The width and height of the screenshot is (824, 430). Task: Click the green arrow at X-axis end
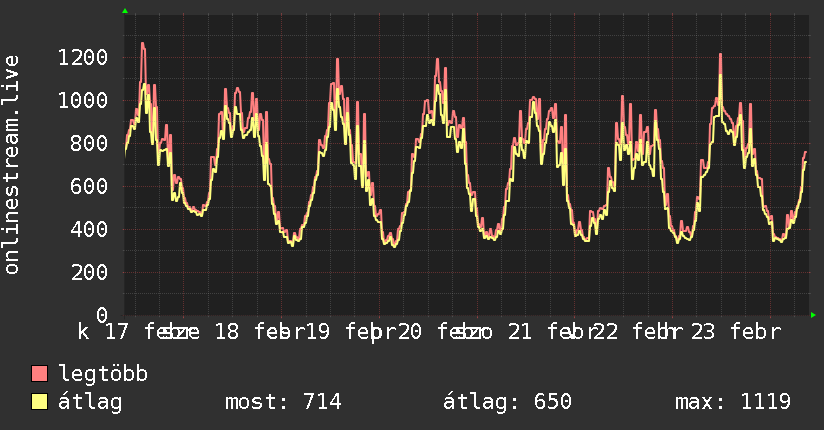(813, 315)
